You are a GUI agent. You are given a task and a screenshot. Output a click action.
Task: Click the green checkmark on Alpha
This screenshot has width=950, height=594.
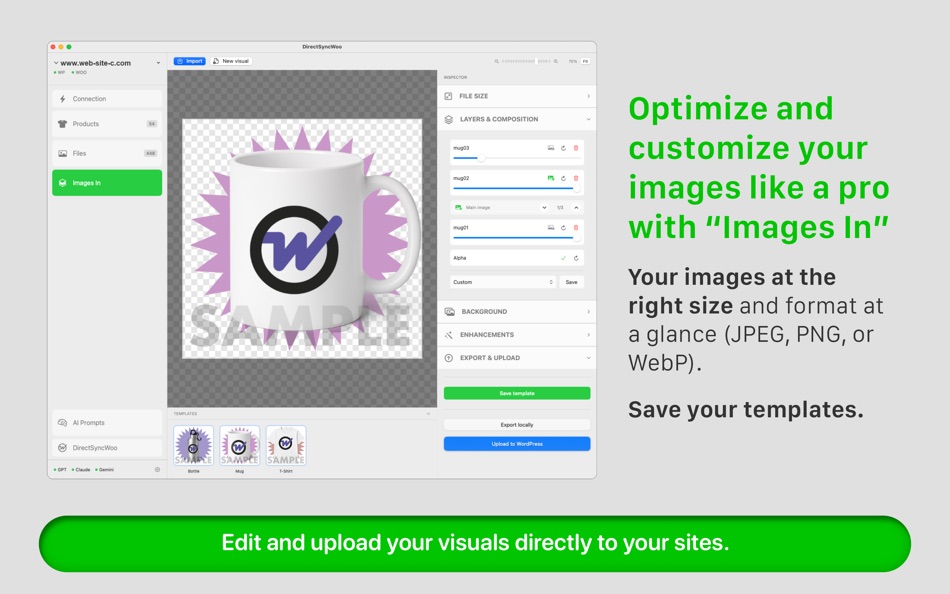tap(564, 257)
